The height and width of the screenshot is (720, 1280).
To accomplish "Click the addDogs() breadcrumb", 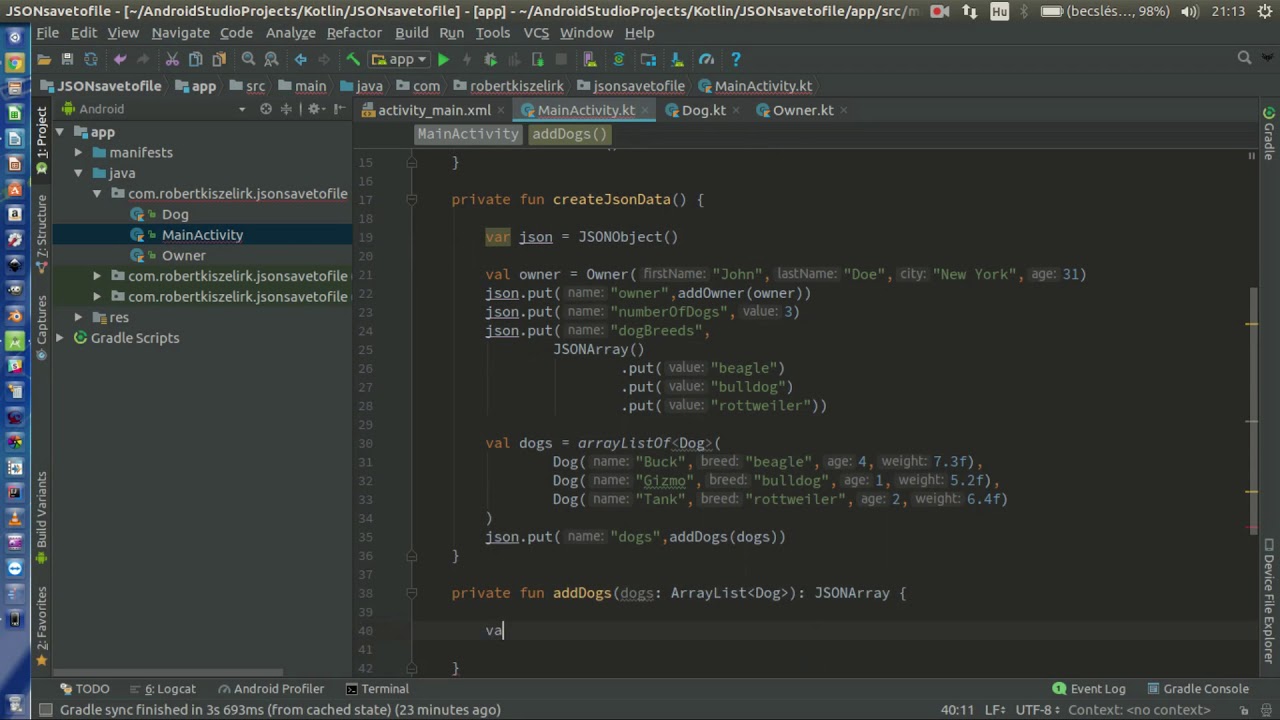I will [x=569, y=134].
